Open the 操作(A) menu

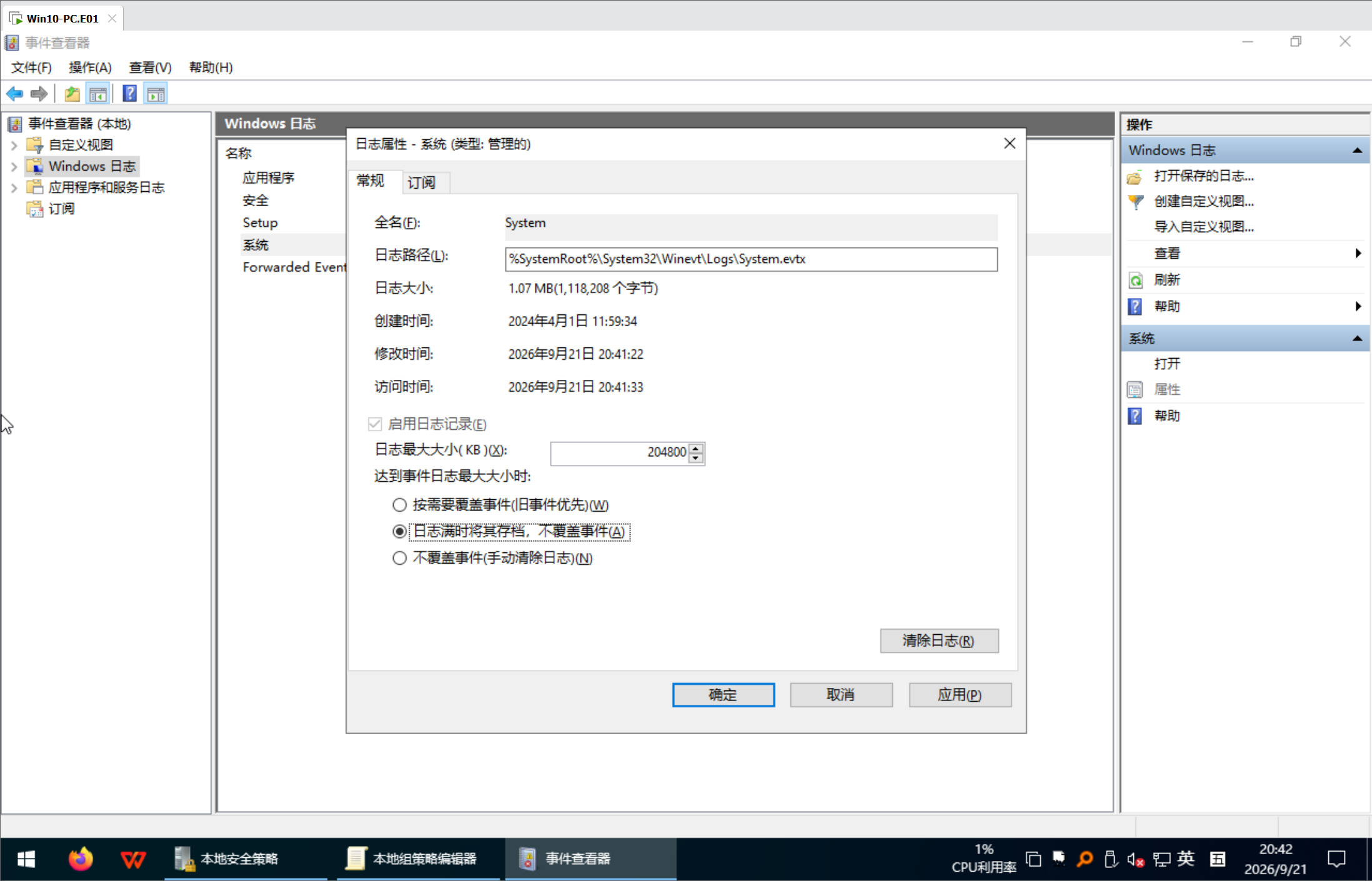point(90,67)
